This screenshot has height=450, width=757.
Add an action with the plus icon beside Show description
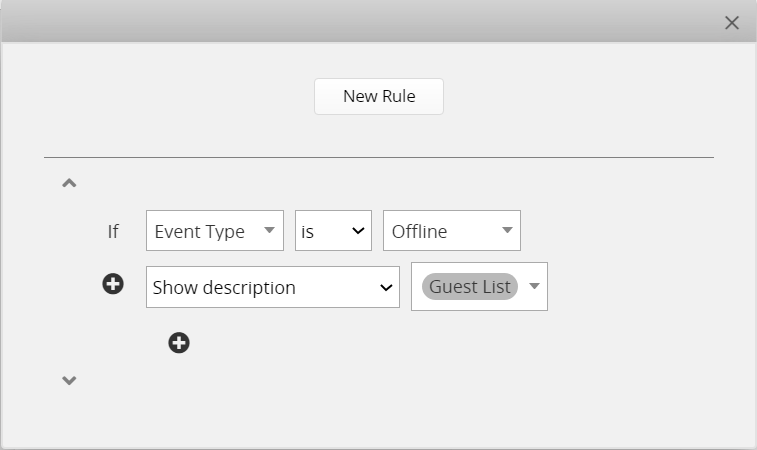[113, 283]
